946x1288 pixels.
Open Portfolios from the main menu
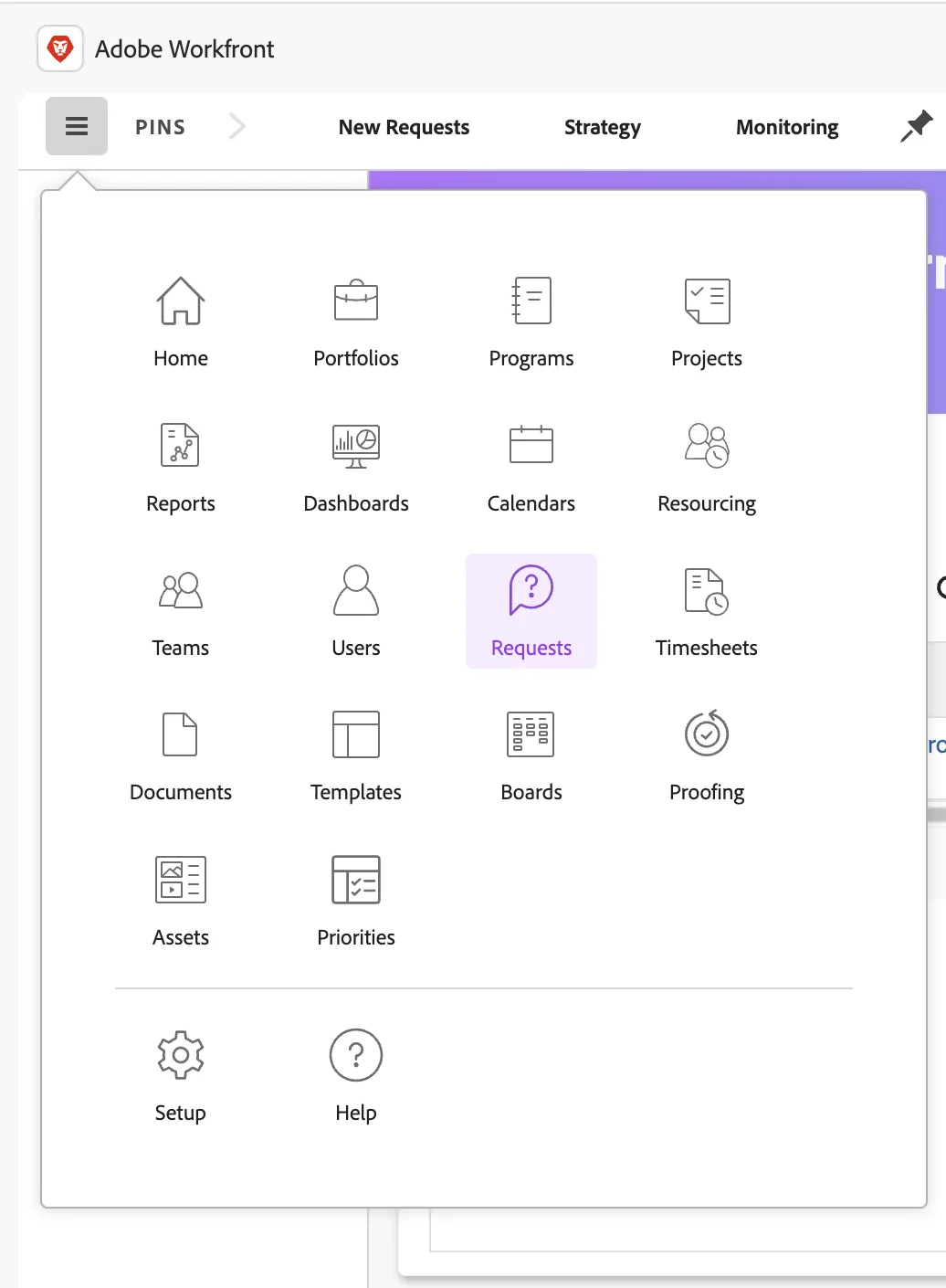[356, 321]
